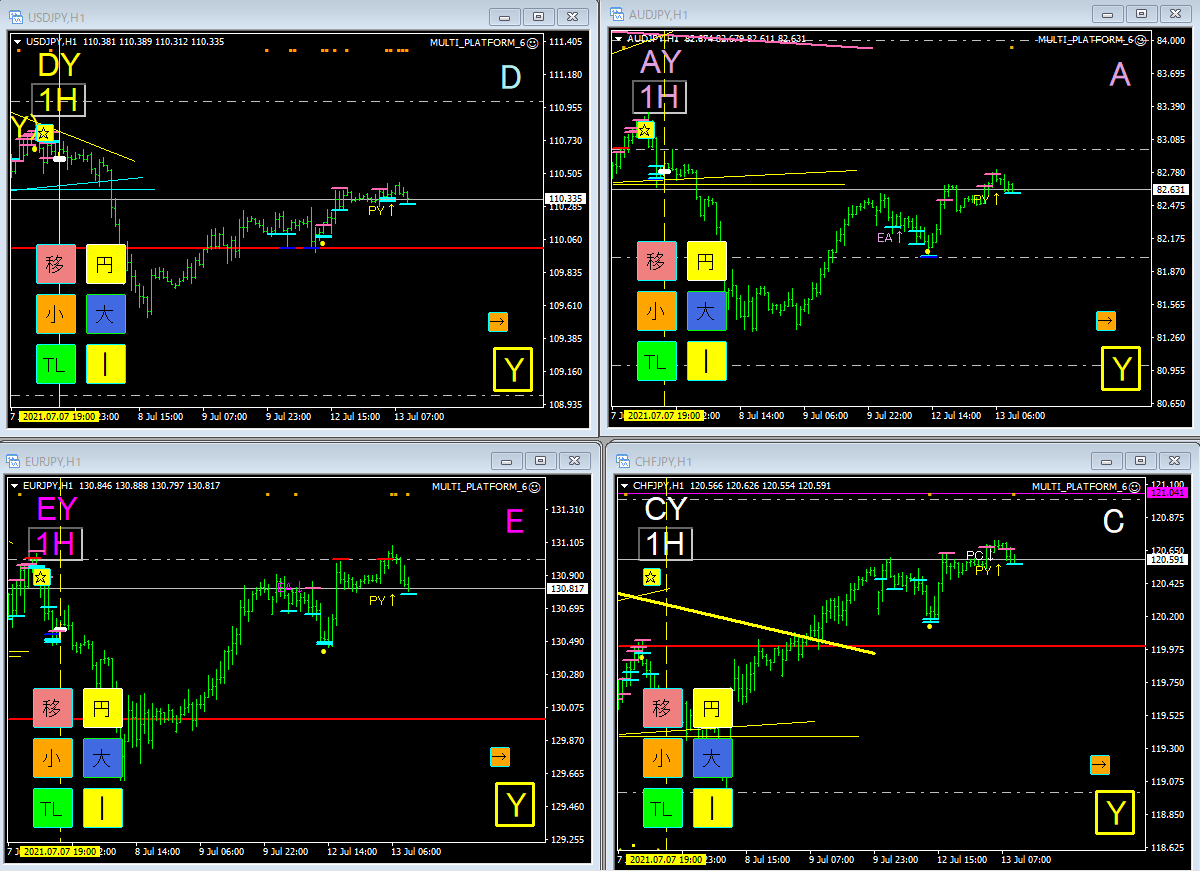Click the orange 小 button in USDJPY chart

click(55, 314)
